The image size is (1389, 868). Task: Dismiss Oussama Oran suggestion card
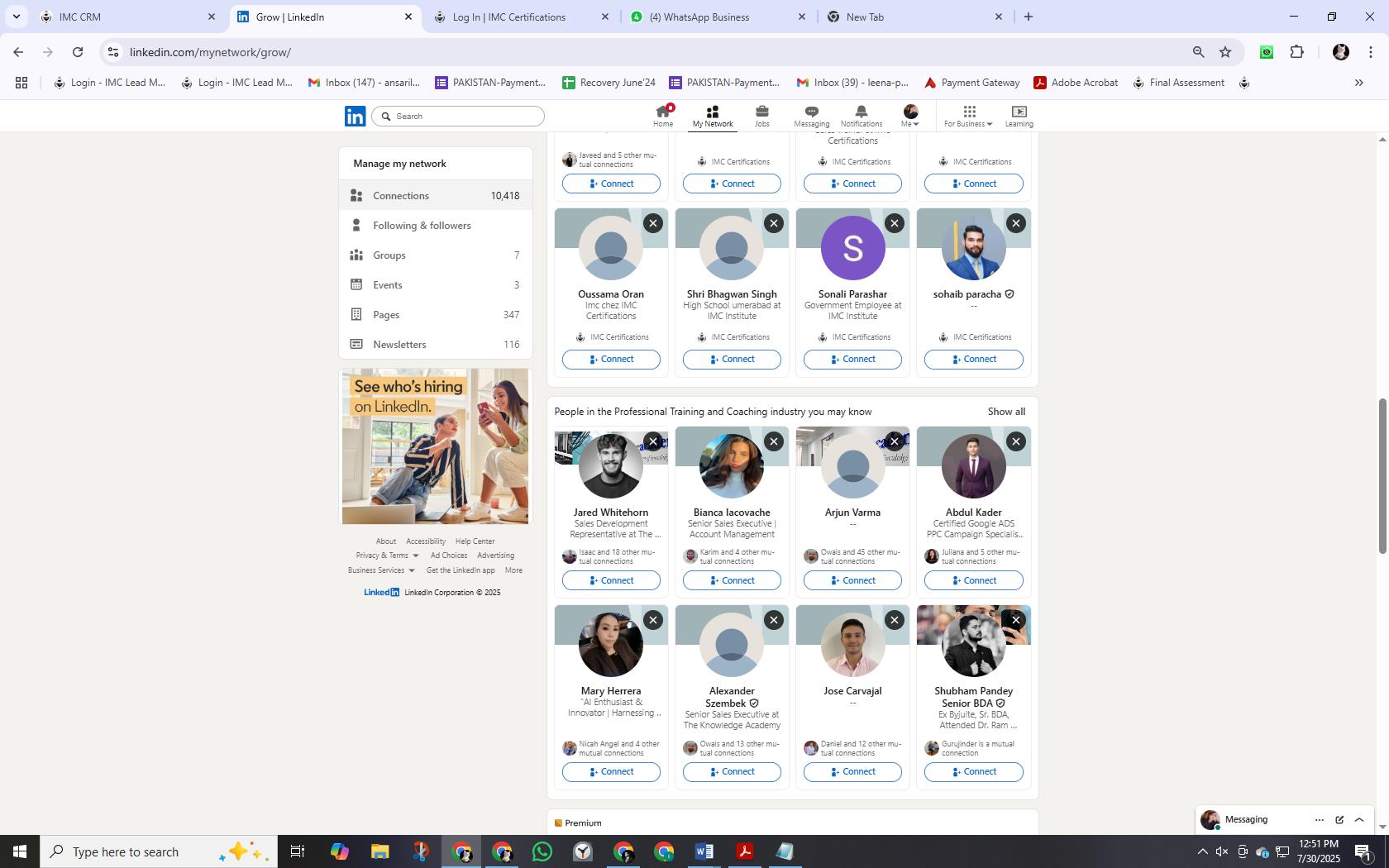[653, 223]
